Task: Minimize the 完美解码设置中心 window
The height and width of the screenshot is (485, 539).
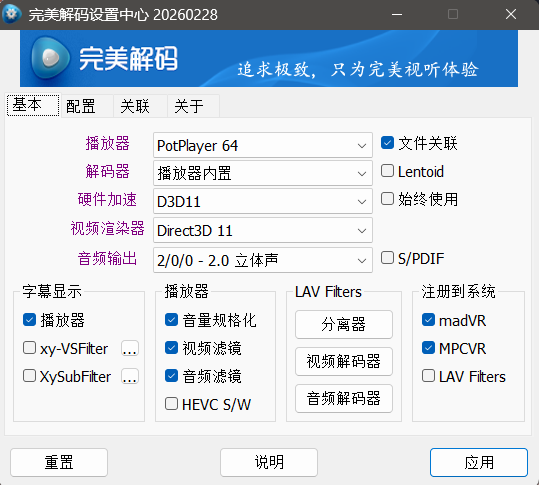Action: [x=397, y=14]
